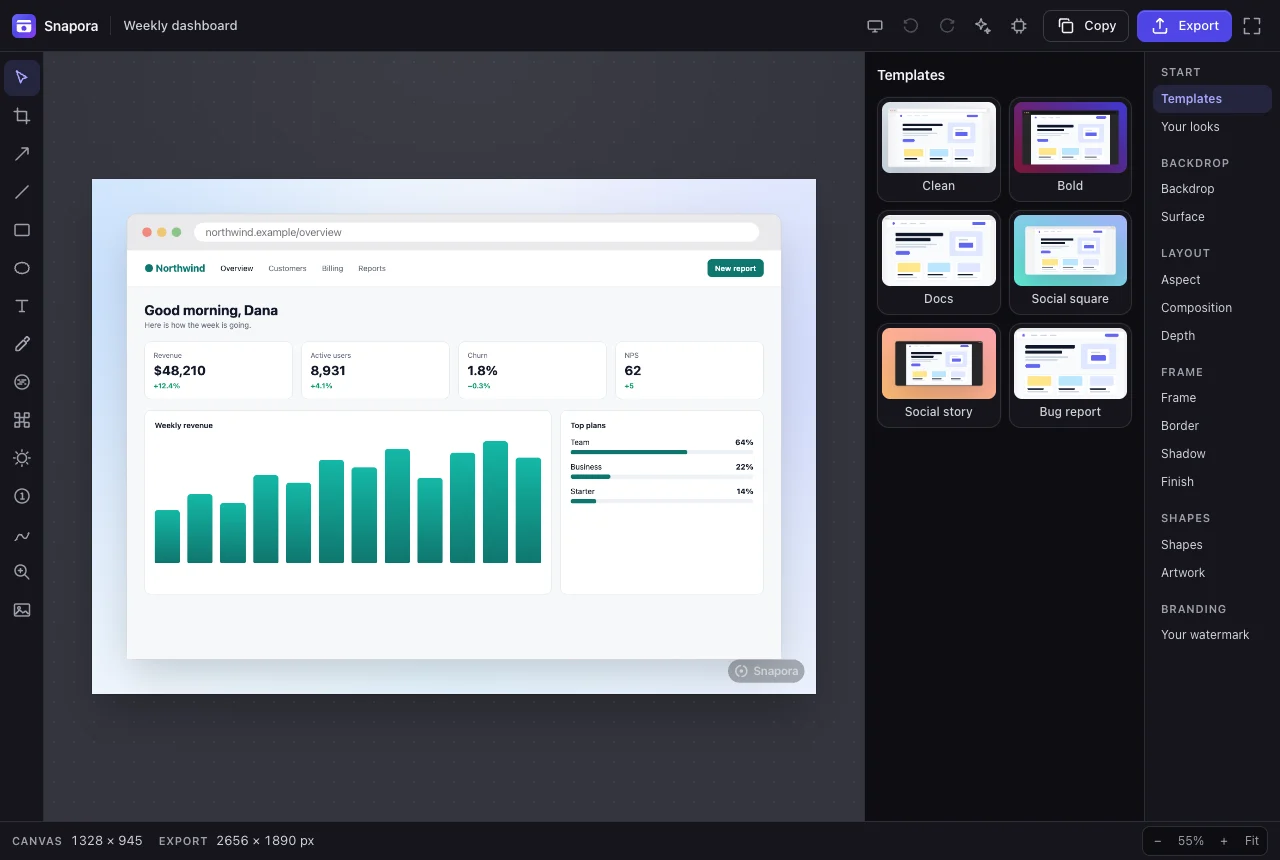Choose the Bold template
Viewport: 1280px width, 860px height.
tap(1070, 149)
